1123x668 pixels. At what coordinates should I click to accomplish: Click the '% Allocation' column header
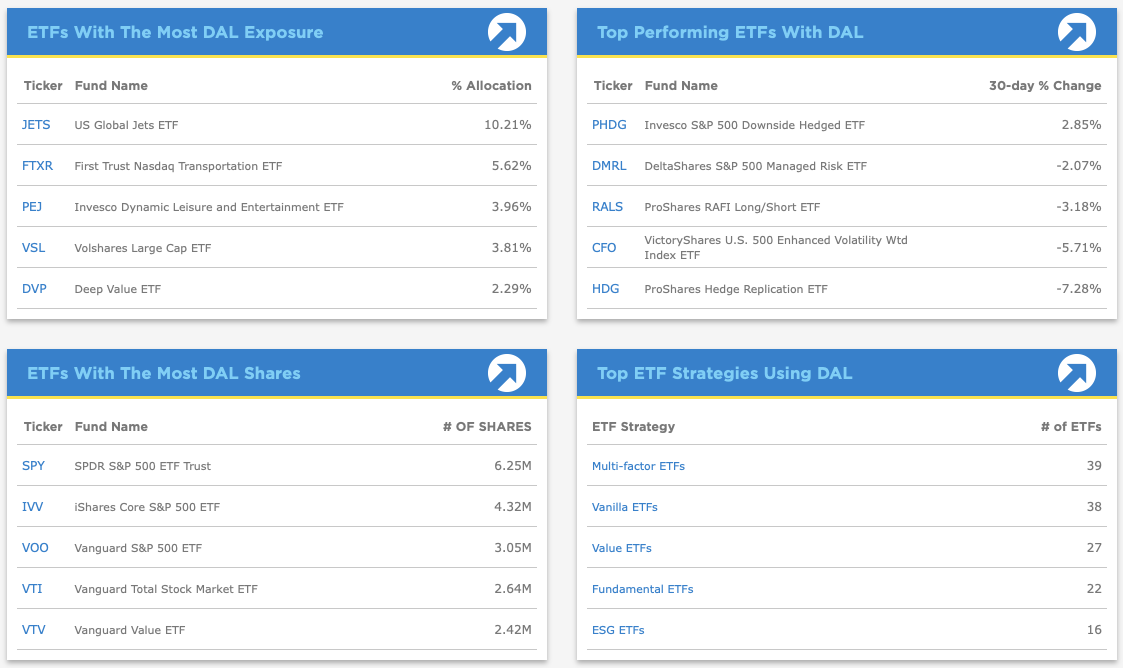[x=491, y=85]
